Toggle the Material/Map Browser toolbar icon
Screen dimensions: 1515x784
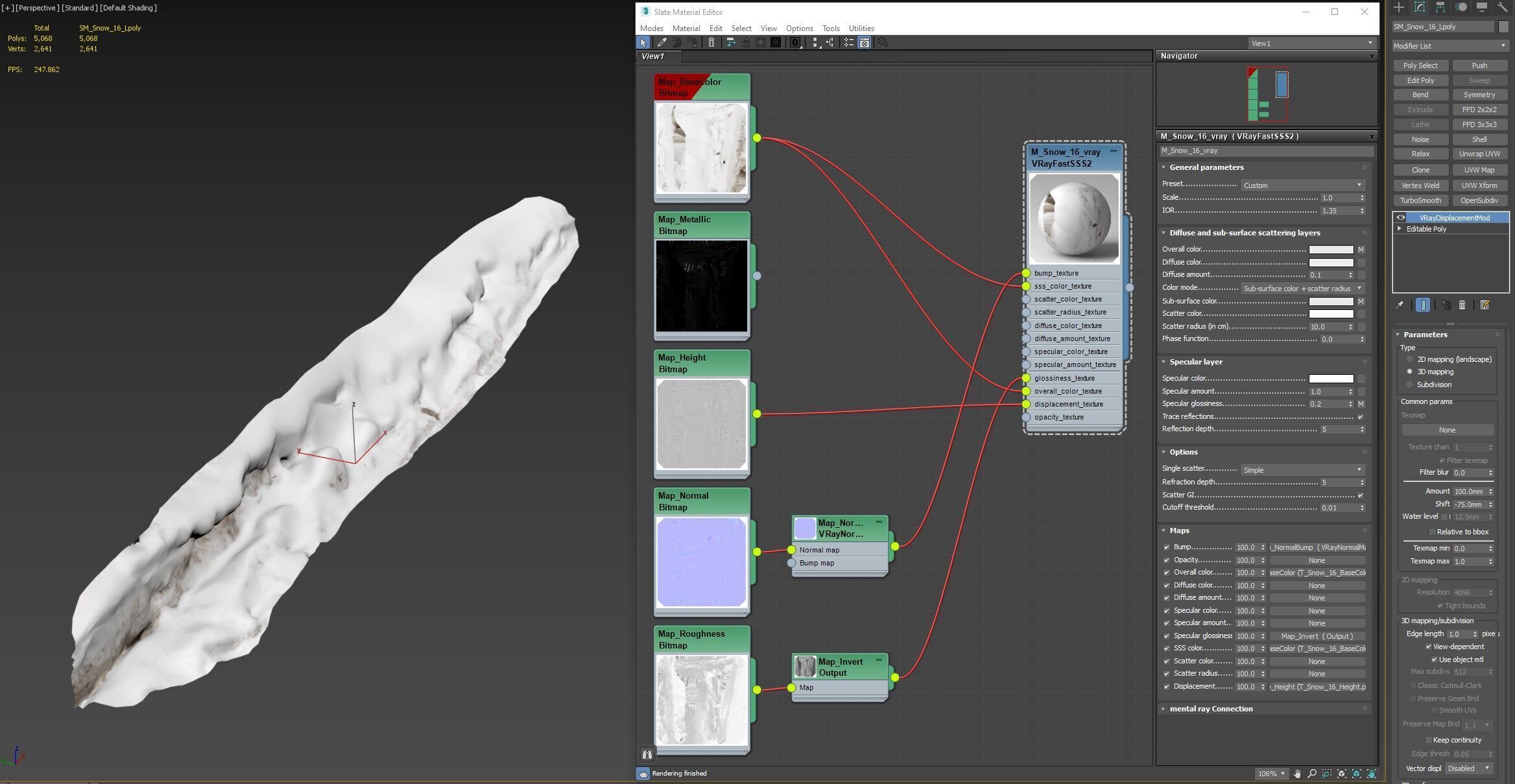[848, 43]
